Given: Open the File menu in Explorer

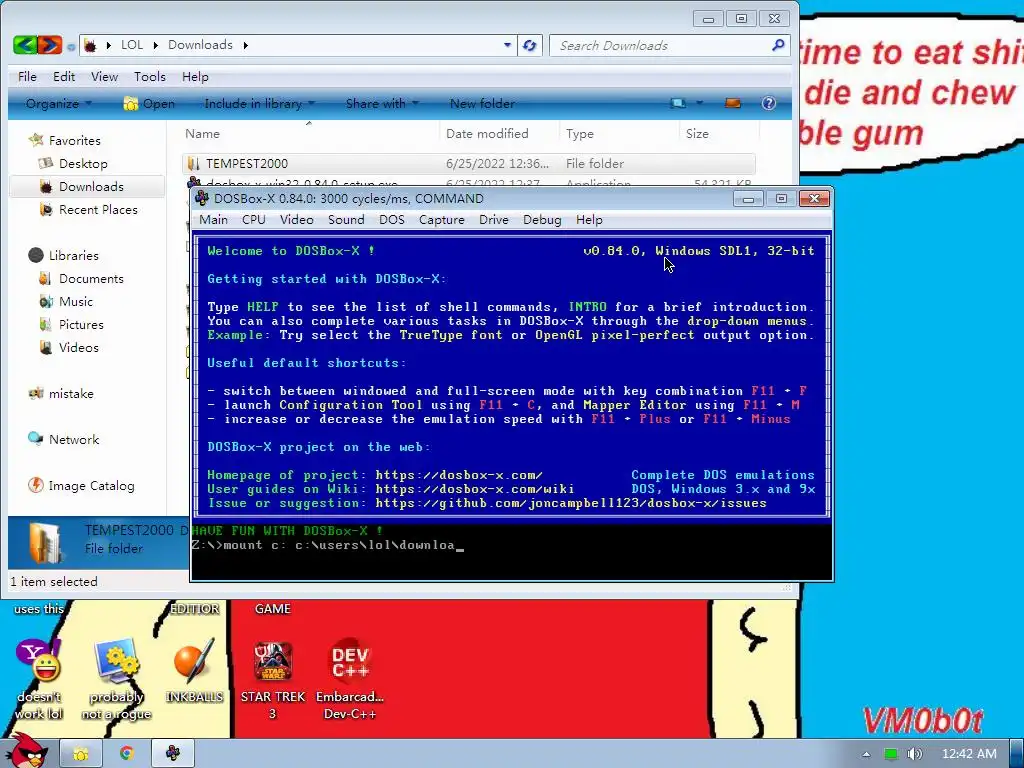Looking at the screenshot, I should point(27,76).
